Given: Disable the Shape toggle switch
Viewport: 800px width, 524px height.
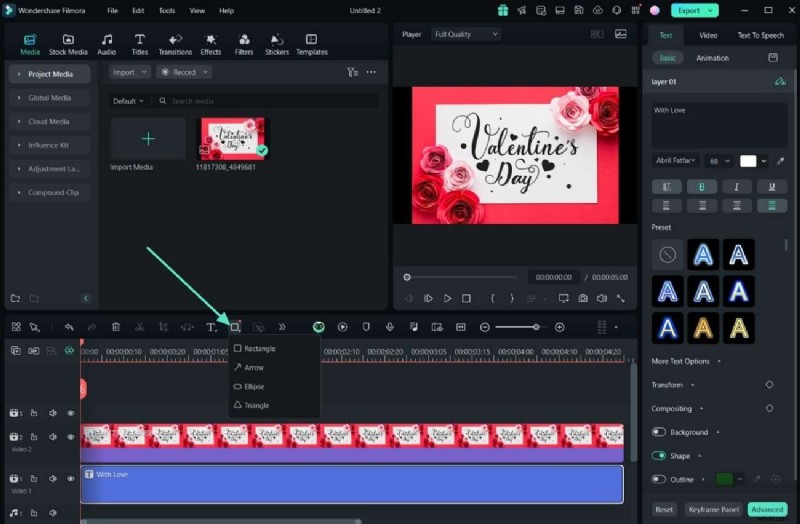Looking at the screenshot, I should (659, 456).
